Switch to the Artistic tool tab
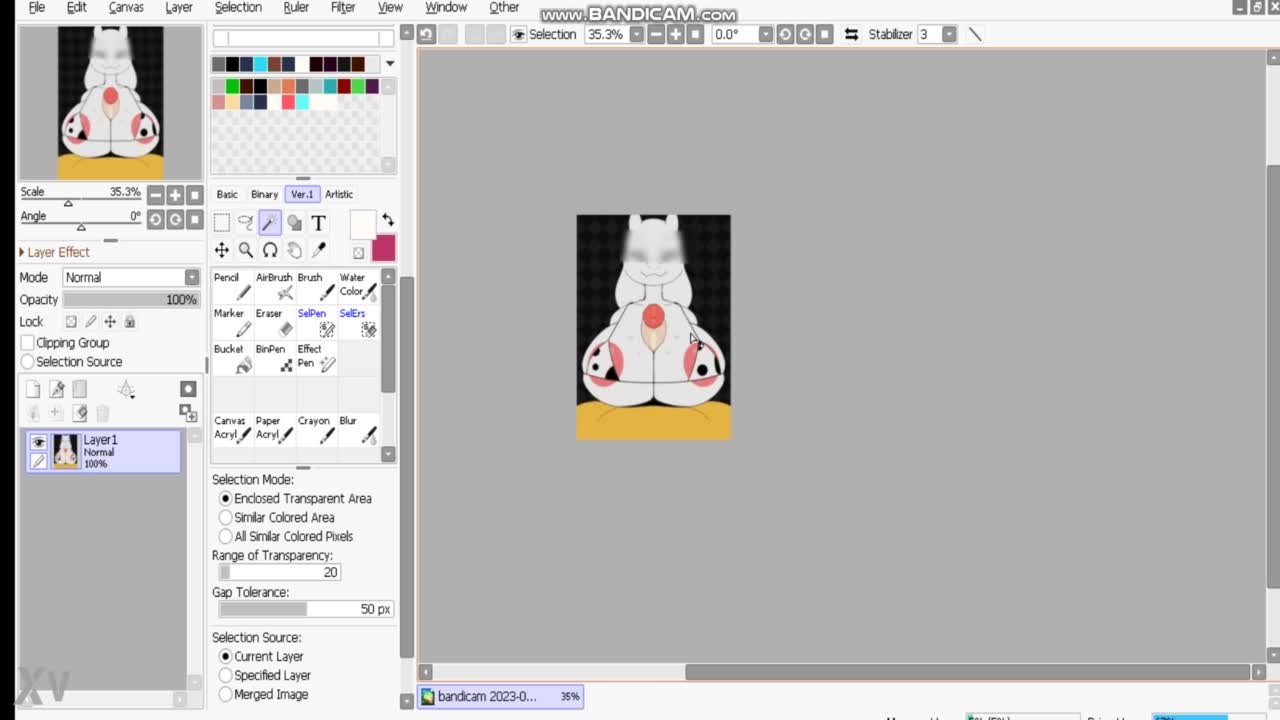 point(338,194)
